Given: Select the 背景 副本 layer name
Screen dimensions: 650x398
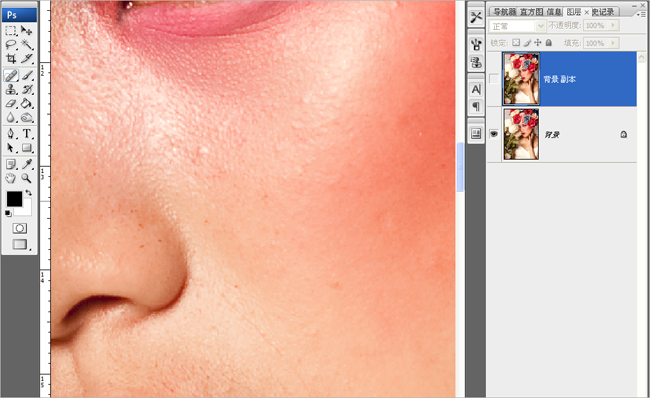Looking at the screenshot, I should pyautogui.click(x=560, y=79).
